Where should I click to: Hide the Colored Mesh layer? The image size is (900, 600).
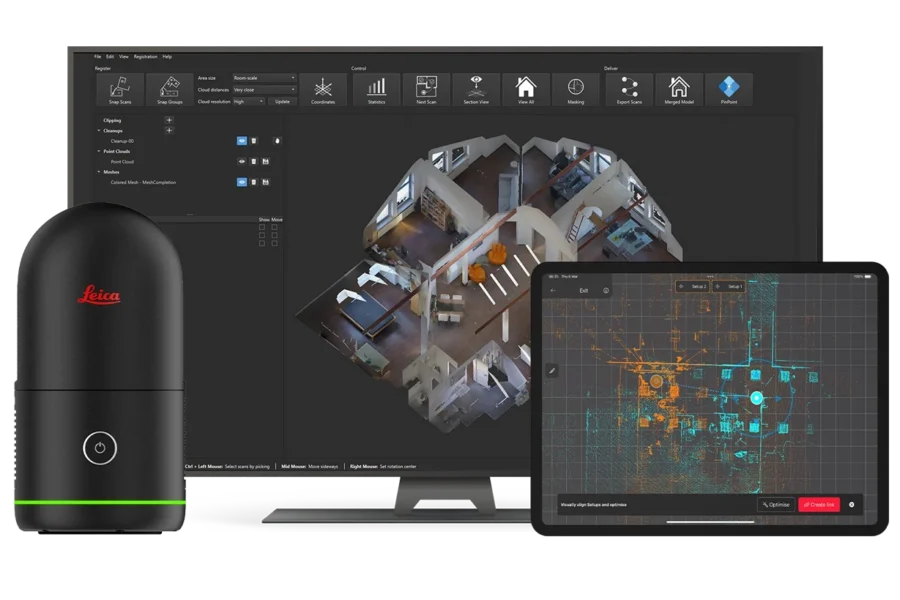(241, 182)
